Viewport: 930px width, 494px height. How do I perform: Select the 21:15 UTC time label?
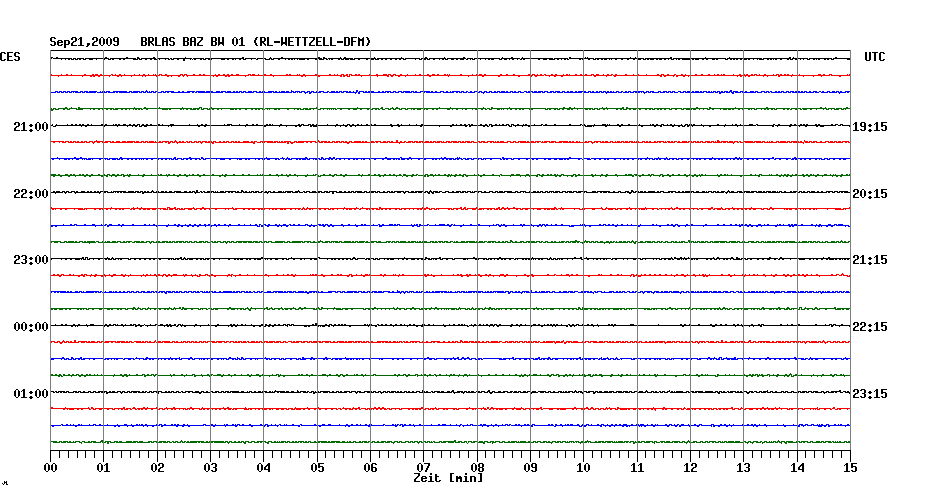pyautogui.click(x=870, y=260)
